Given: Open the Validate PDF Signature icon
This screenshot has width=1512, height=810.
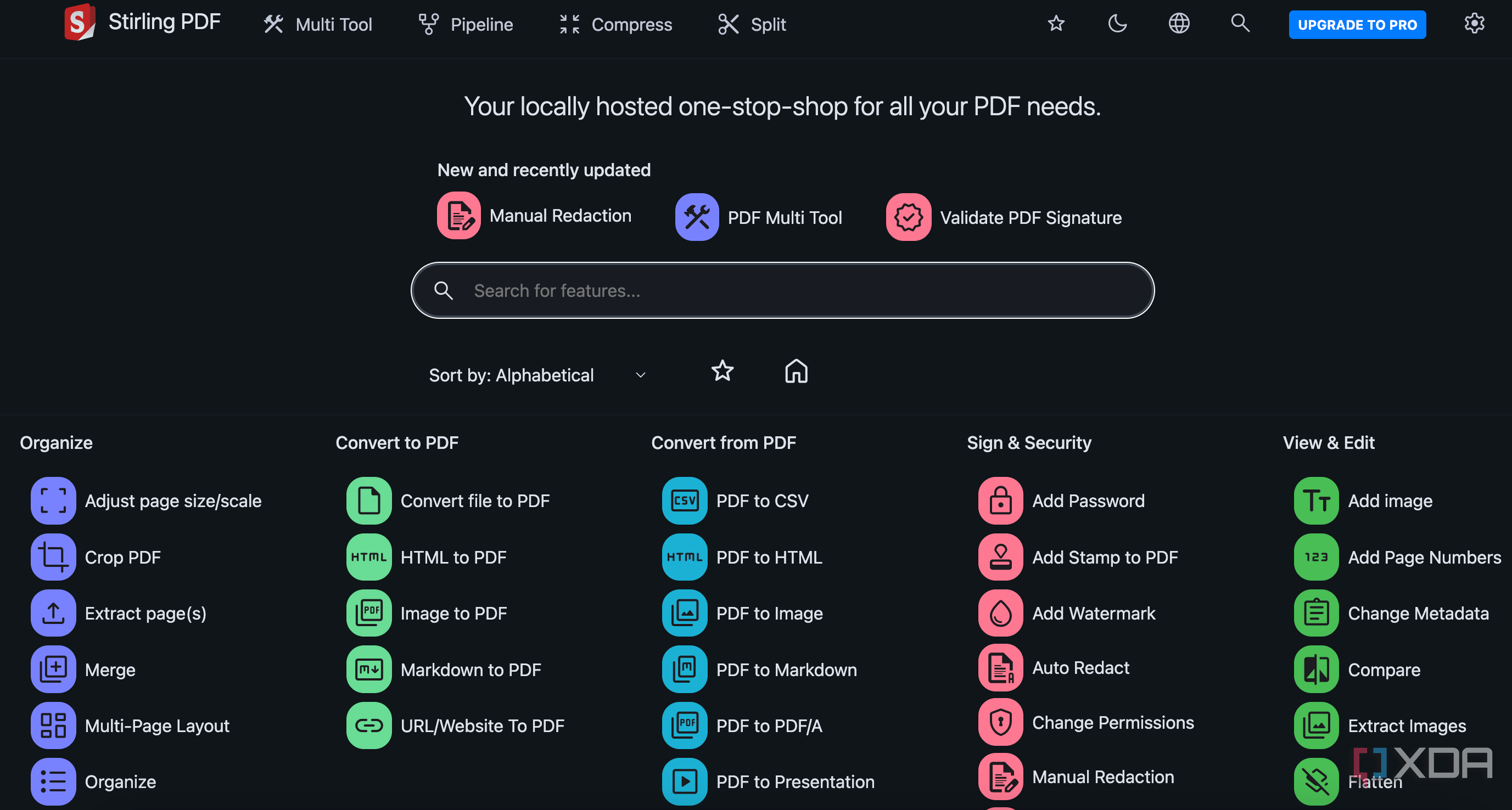Looking at the screenshot, I should 908,217.
